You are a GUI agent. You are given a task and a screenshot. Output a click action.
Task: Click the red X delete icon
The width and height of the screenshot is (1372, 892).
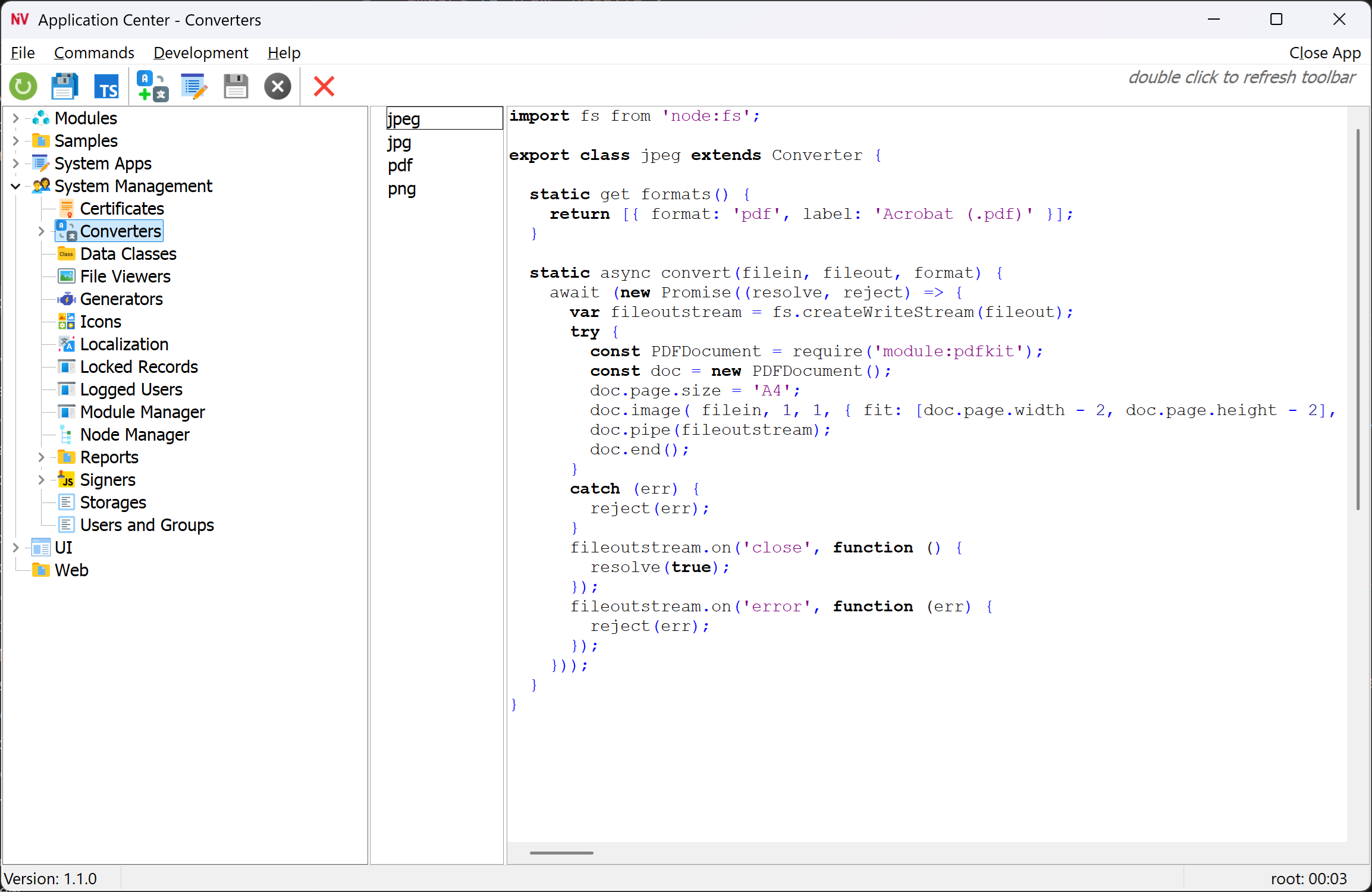pyautogui.click(x=324, y=87)
